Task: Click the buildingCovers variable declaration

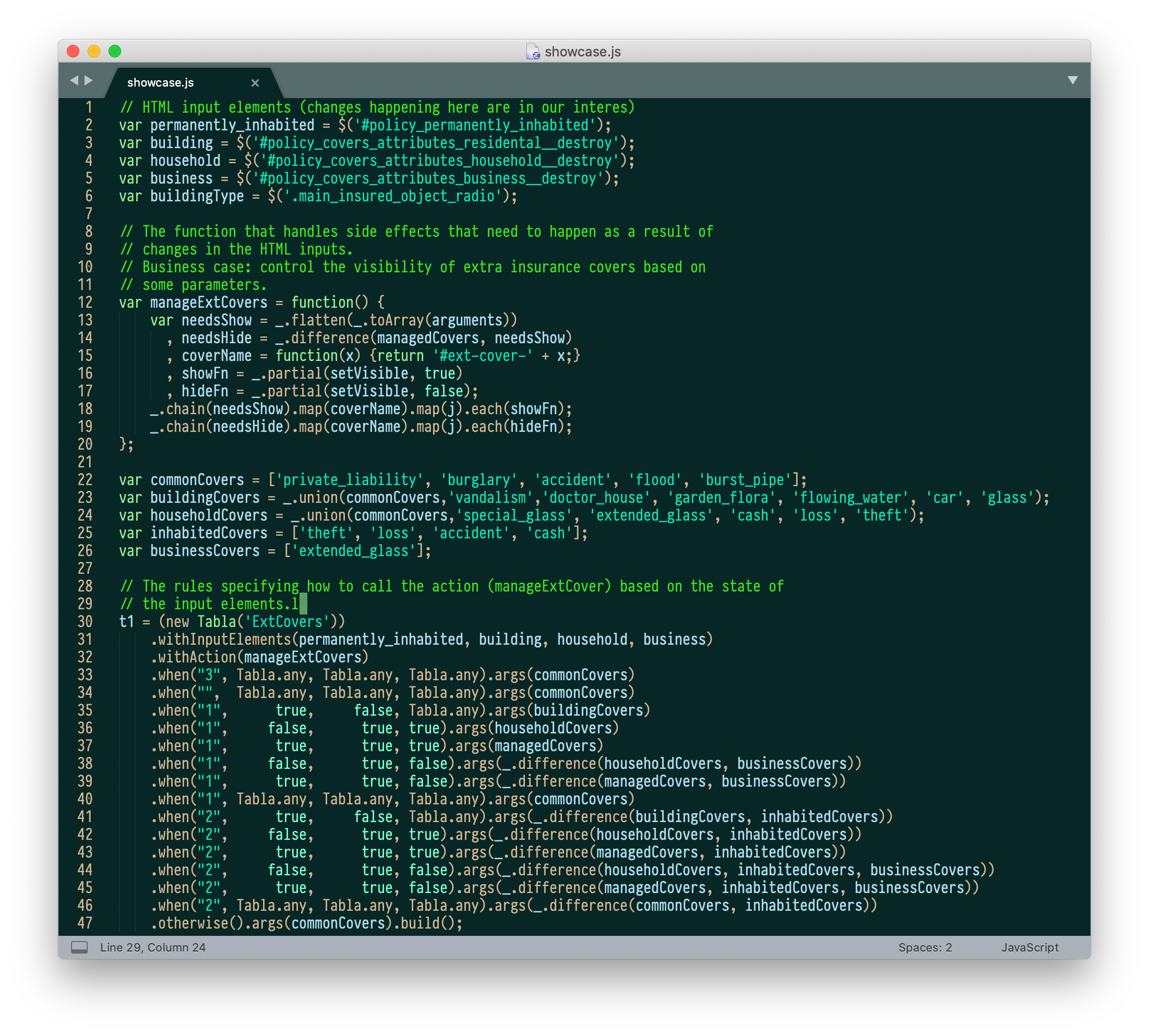Action: (205, 498)
